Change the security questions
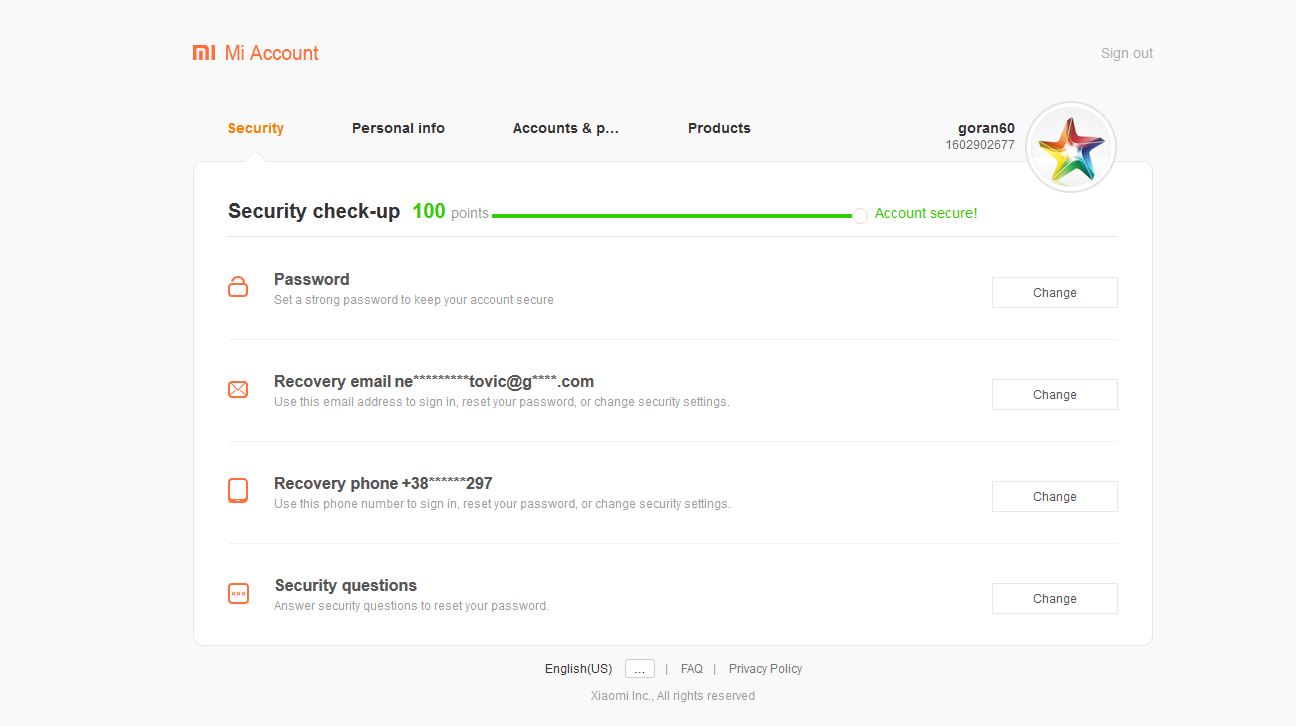Image resolution: width=1296 pixels, height=726 pixels. [x=1054, y=598]
